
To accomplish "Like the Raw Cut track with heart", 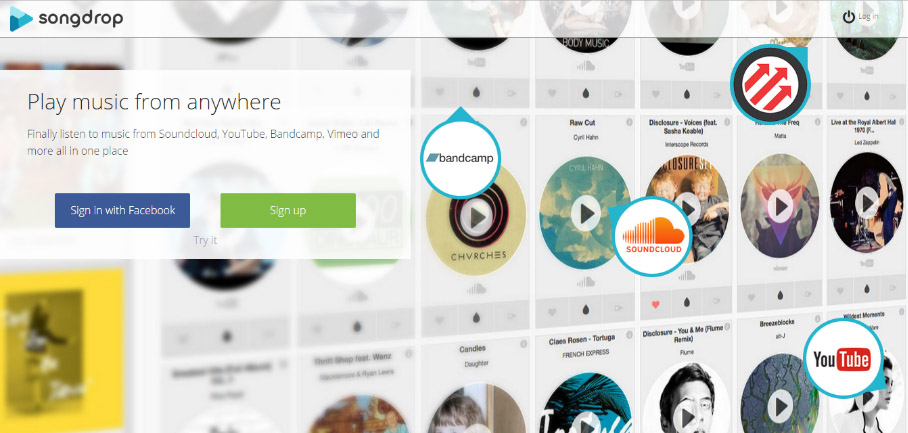I will point(552,312).
